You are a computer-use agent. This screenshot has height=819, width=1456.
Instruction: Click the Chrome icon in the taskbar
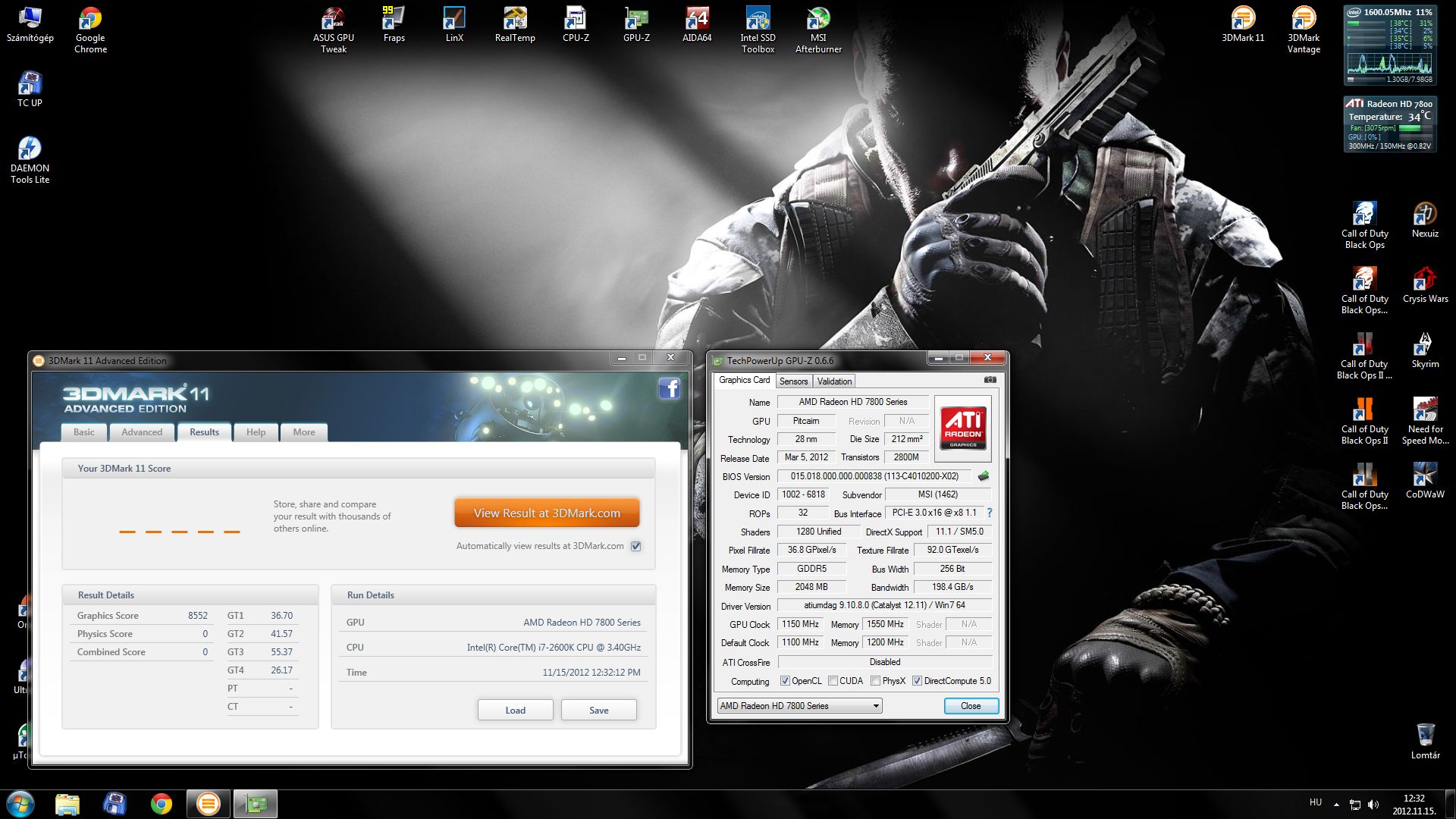pos(161,804)
